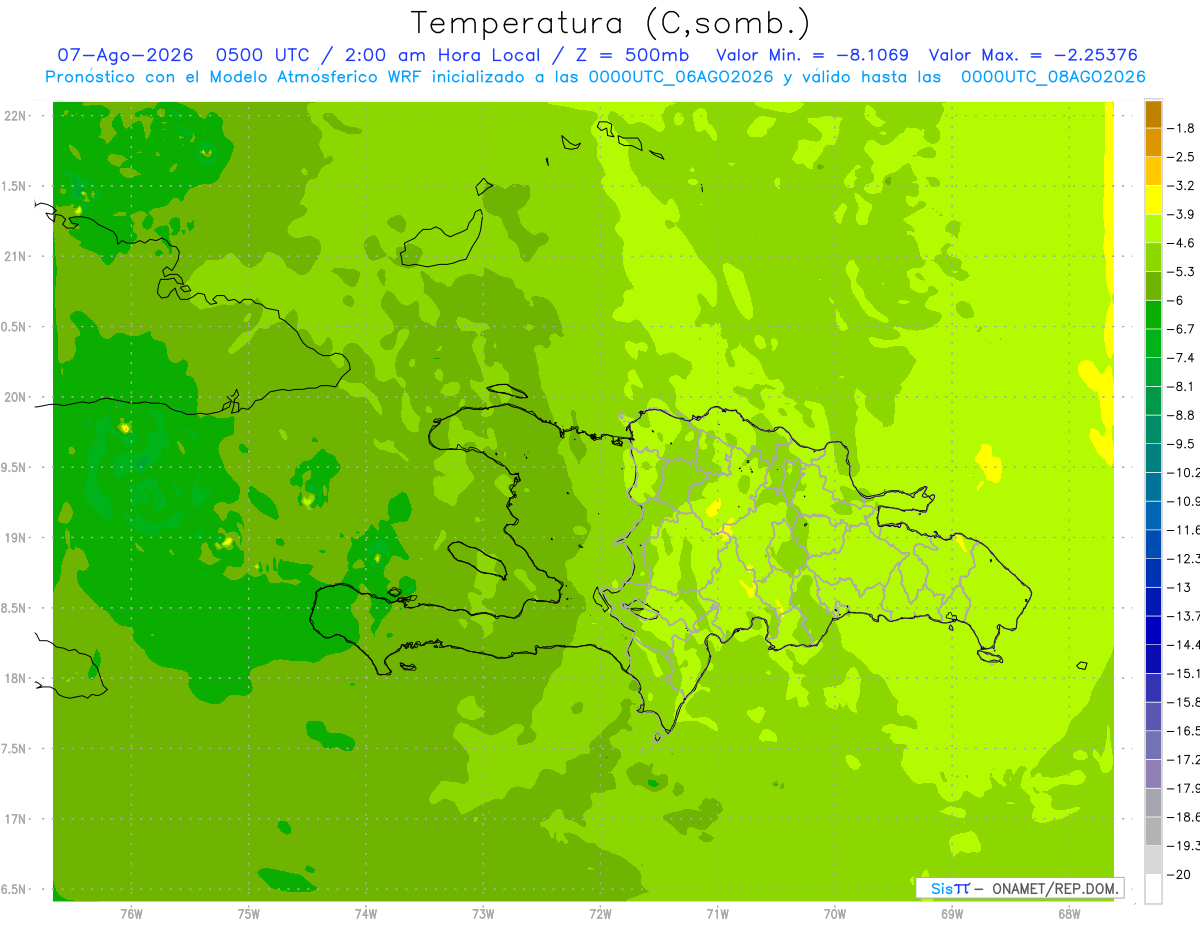Select validity end time "0000UTC_08AGO2026"
The image size is (1200, 927).
pyautogui.click(x=1053, y=76)
